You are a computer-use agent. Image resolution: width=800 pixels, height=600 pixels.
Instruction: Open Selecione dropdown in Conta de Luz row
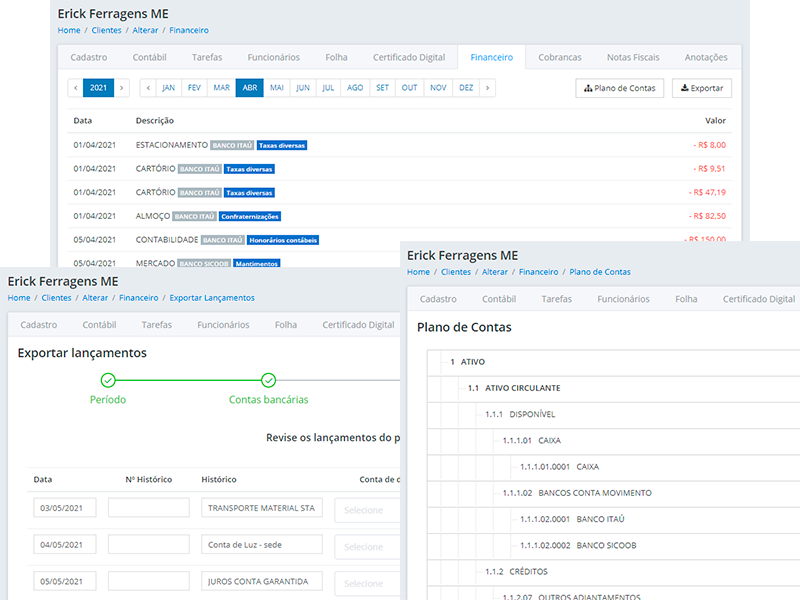coord(368,547)
